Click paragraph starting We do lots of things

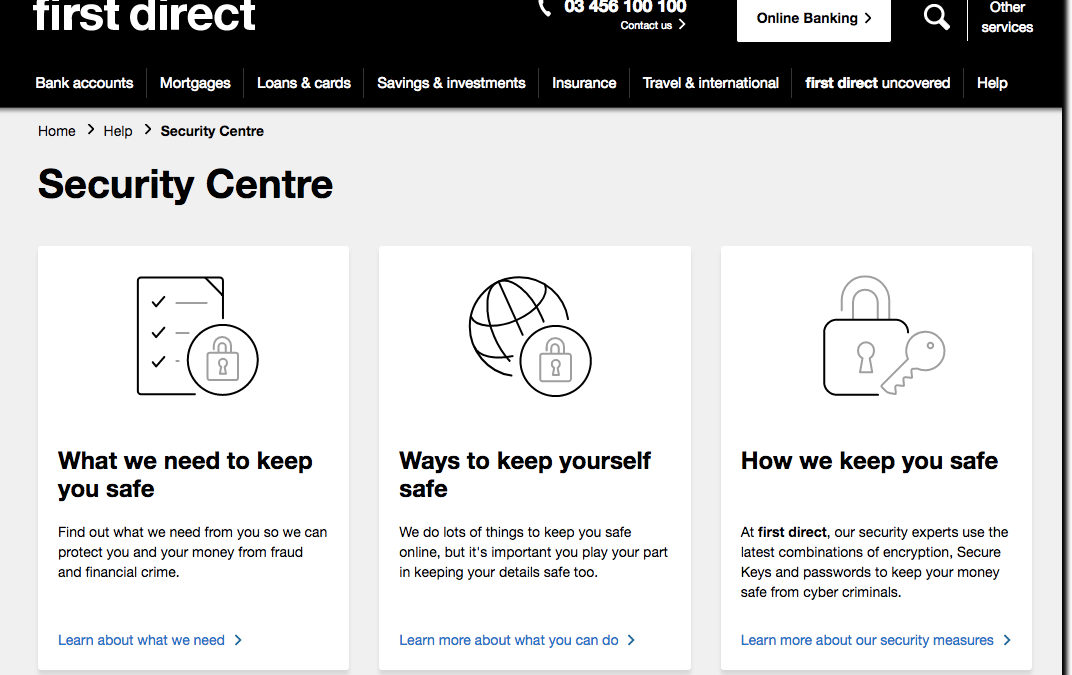533,552
